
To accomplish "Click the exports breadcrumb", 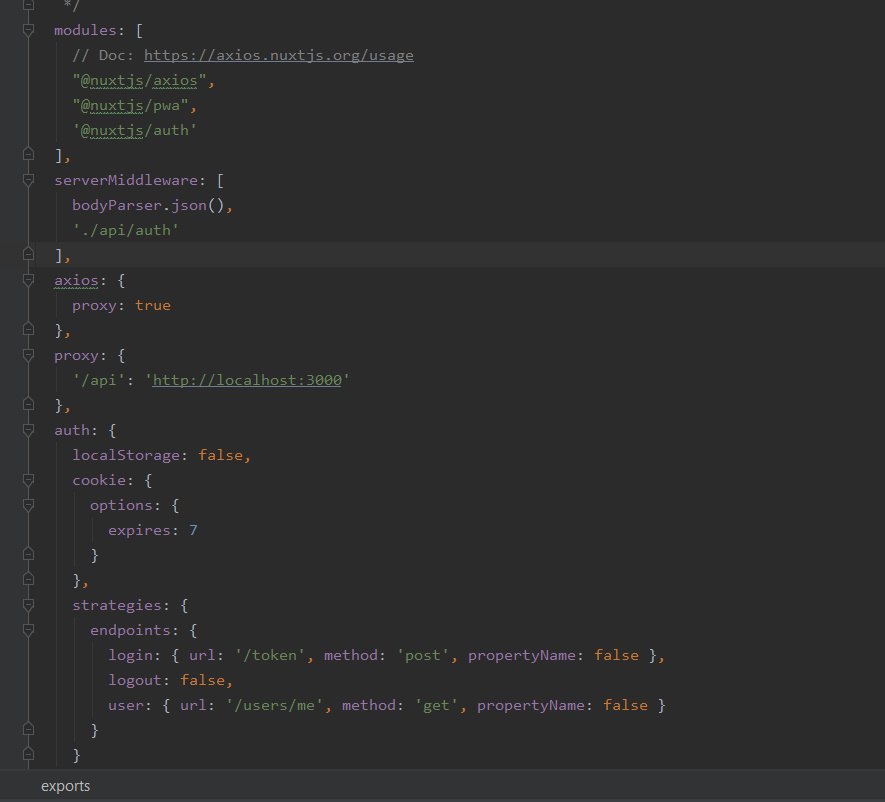I will [65, 786].
